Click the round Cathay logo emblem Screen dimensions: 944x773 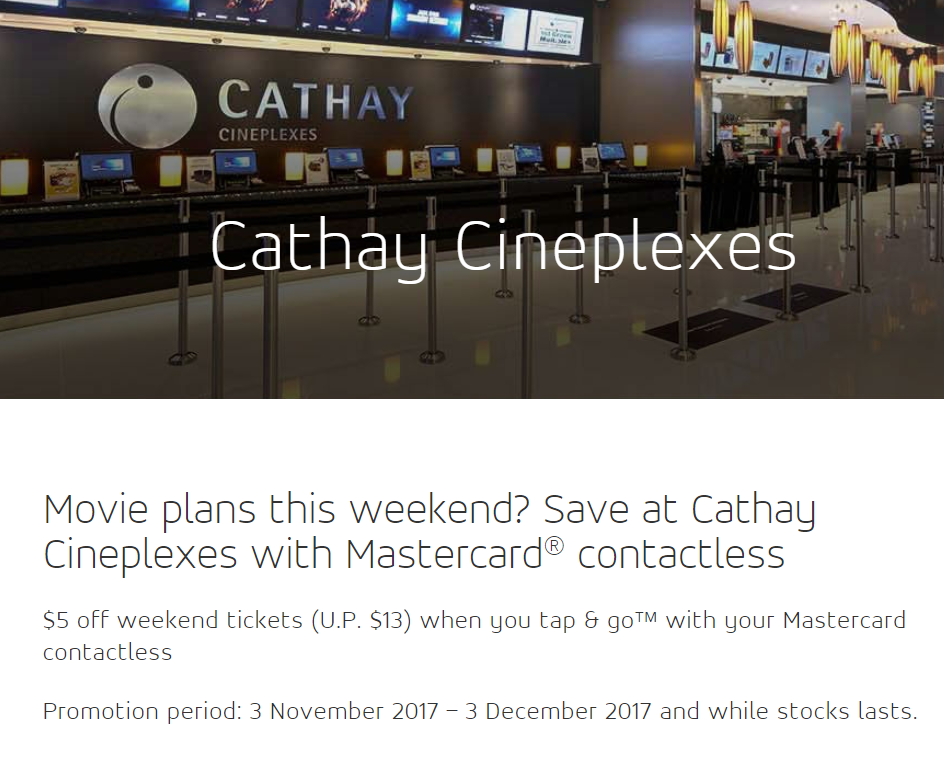click(148, 106)
